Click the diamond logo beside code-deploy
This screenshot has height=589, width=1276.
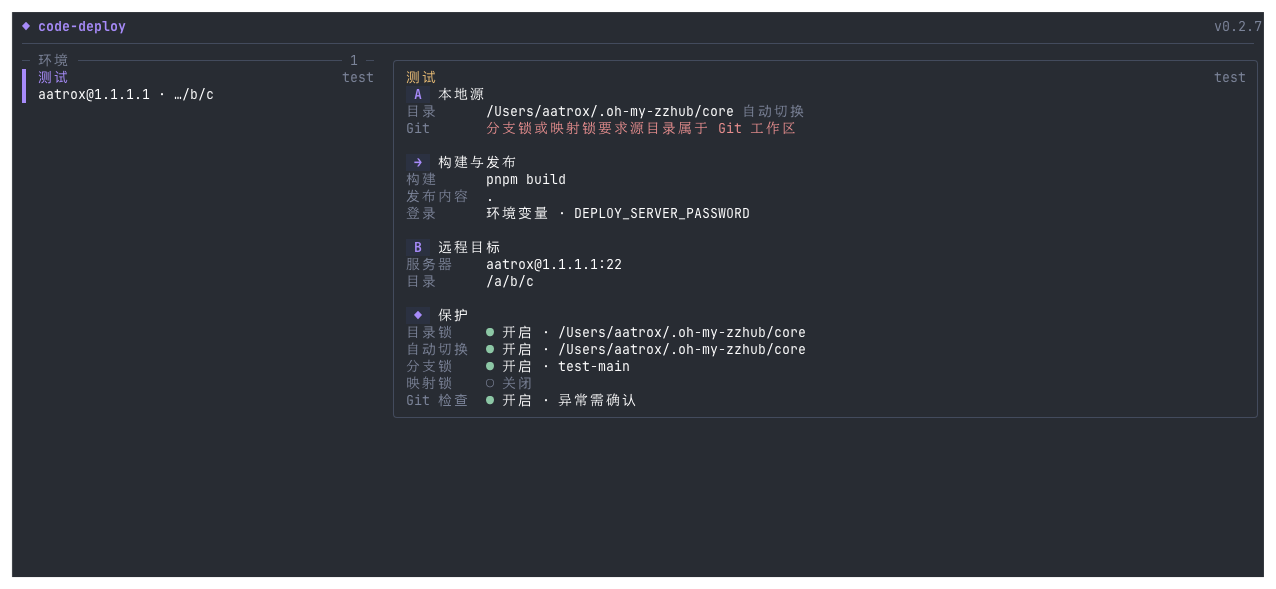(26, 27)
